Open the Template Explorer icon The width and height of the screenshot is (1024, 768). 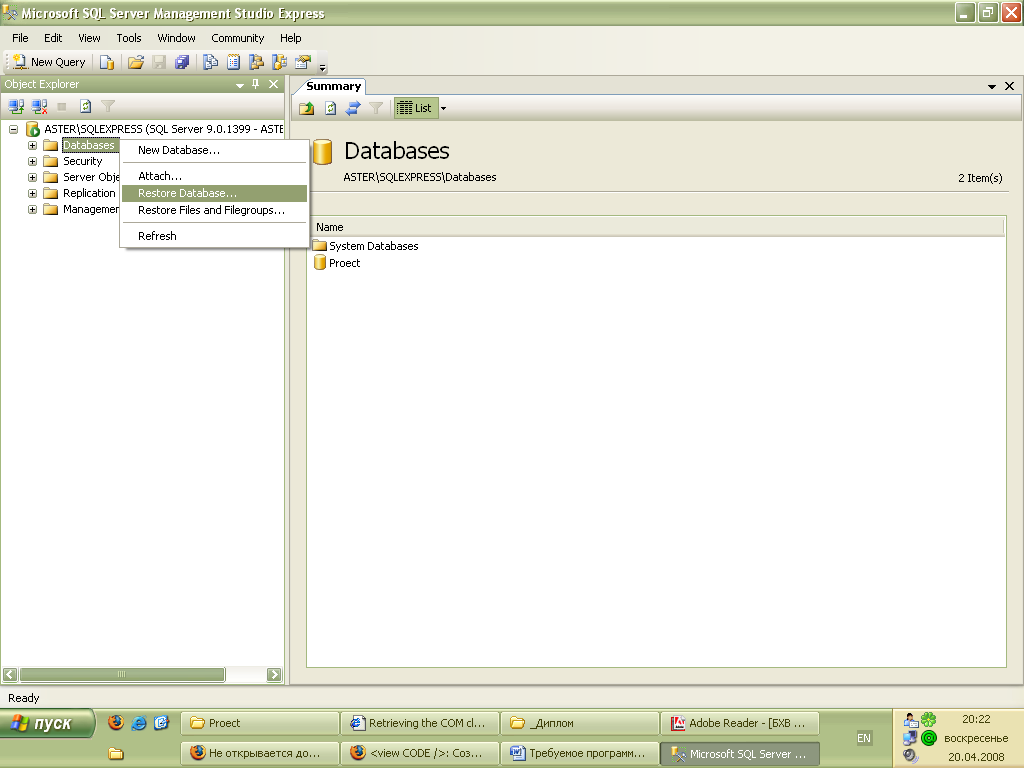[280, 62]
